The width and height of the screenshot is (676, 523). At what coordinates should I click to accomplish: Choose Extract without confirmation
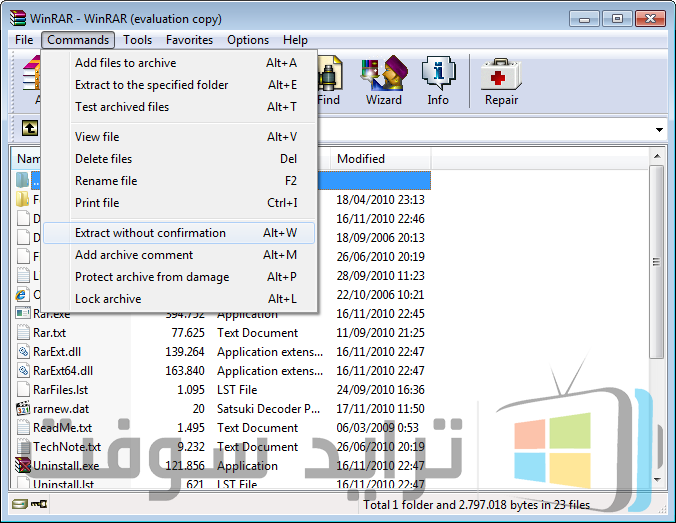coord(179,233)
